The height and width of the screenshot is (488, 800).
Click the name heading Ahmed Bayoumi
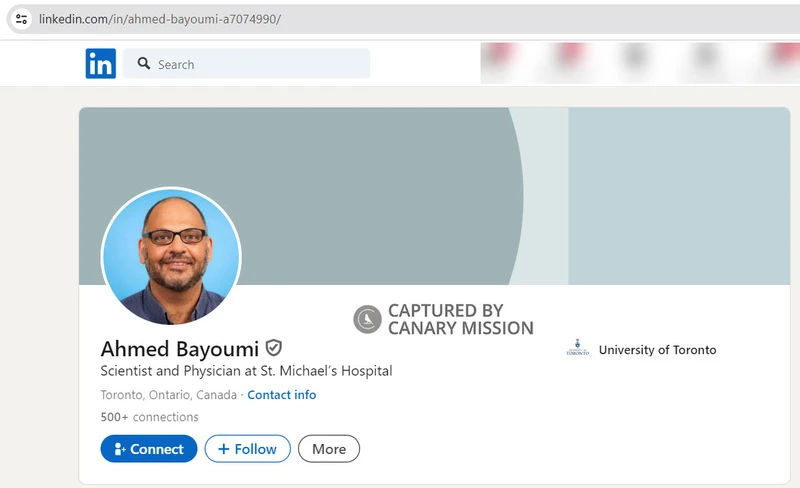point(180,349)
